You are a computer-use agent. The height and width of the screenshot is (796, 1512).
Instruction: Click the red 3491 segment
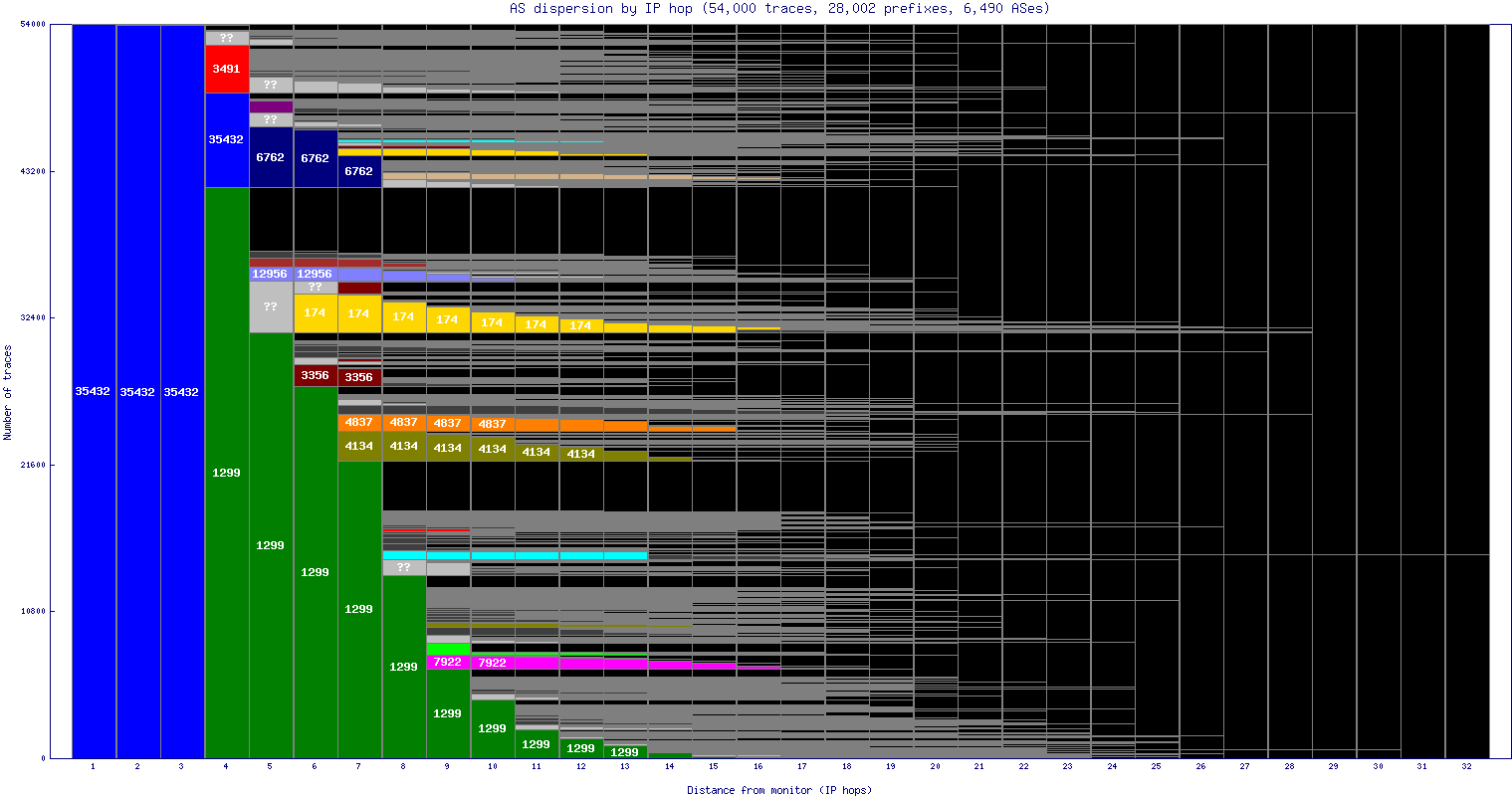coord(227,69)
